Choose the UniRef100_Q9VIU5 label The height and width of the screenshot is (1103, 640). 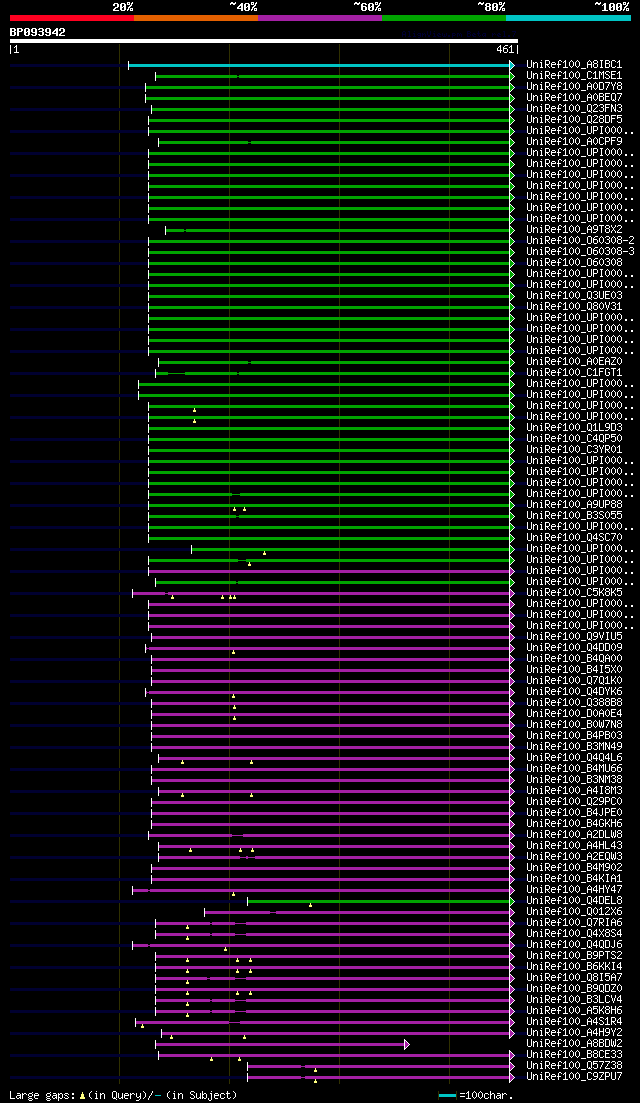click(x=574, y=637)
